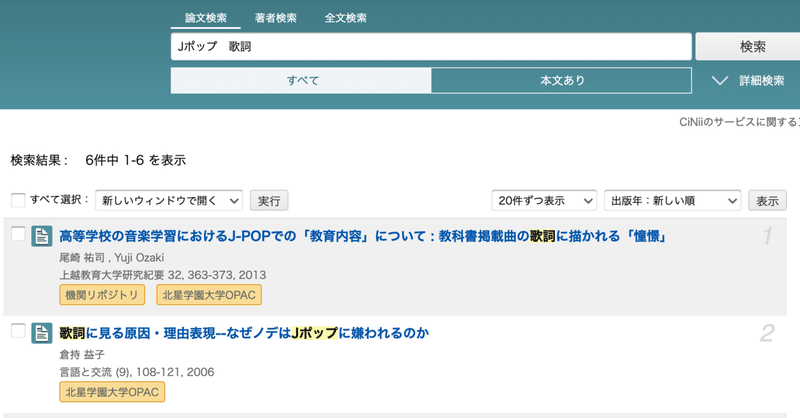The height and width of the screenshot is (418, 800).
Task: Click the author name 尾崎 祐司, Yuji Ozaki
Action: (112, 258)
